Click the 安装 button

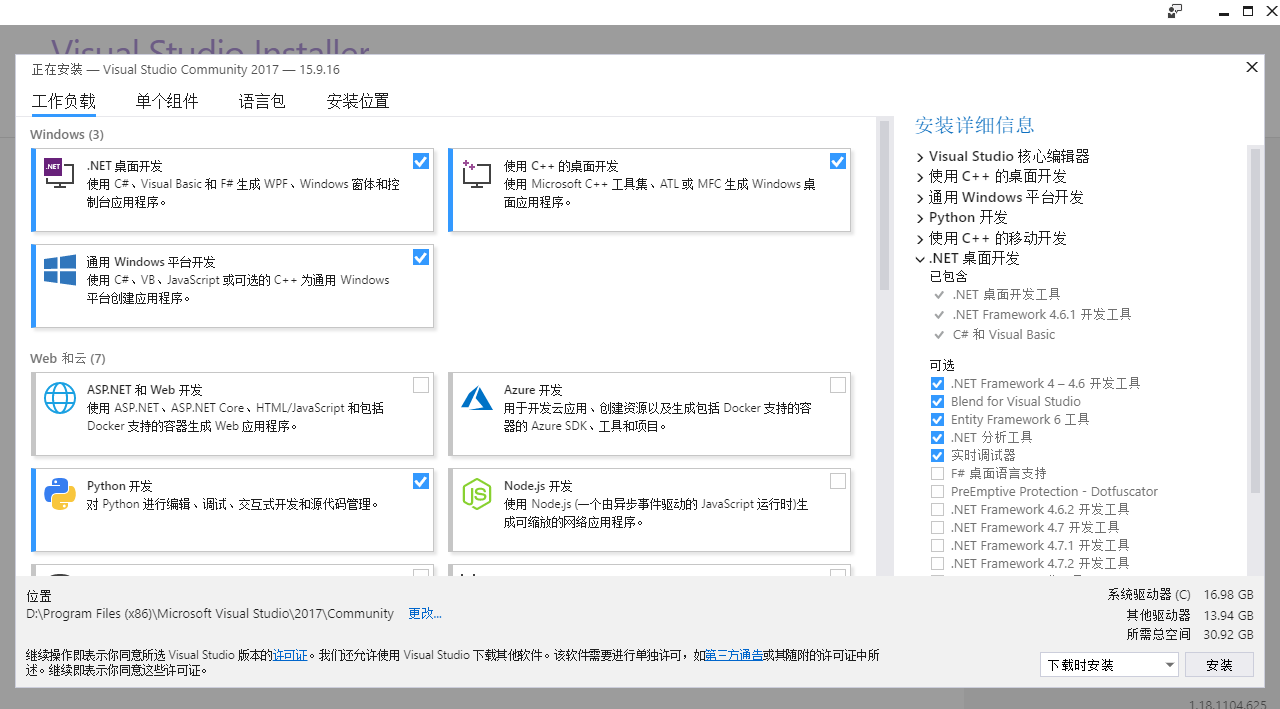click(x=1219, y=664)
